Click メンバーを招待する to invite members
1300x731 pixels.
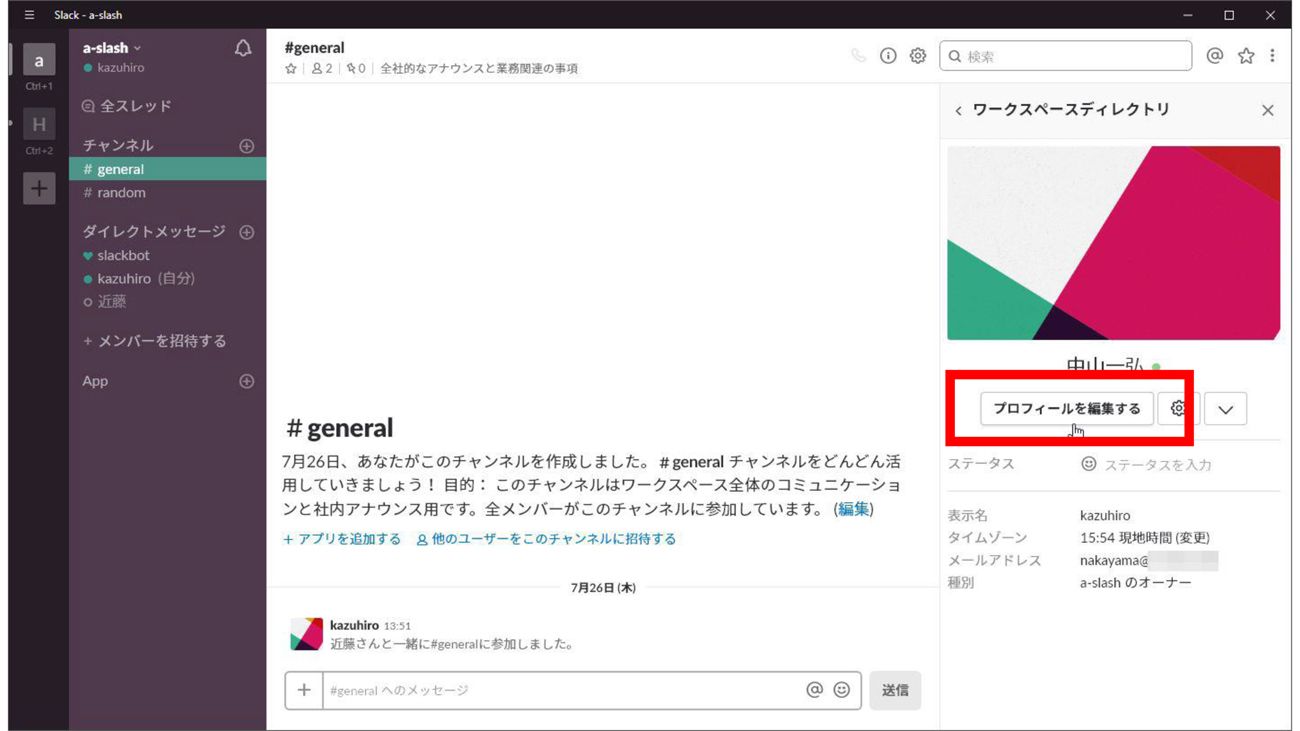point(155,341)
